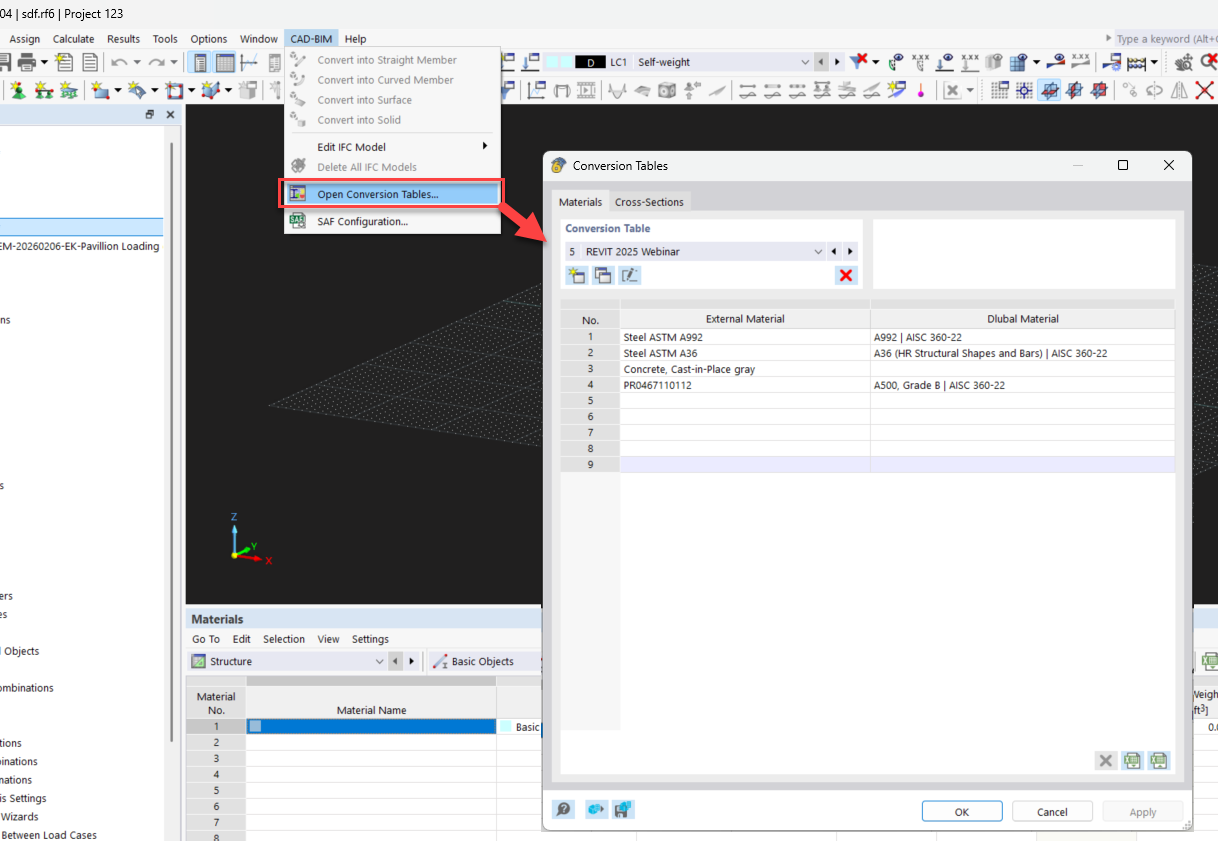Apply the conversion table changes
This screenshot has height=841, width=1218.
(1142, 811)
